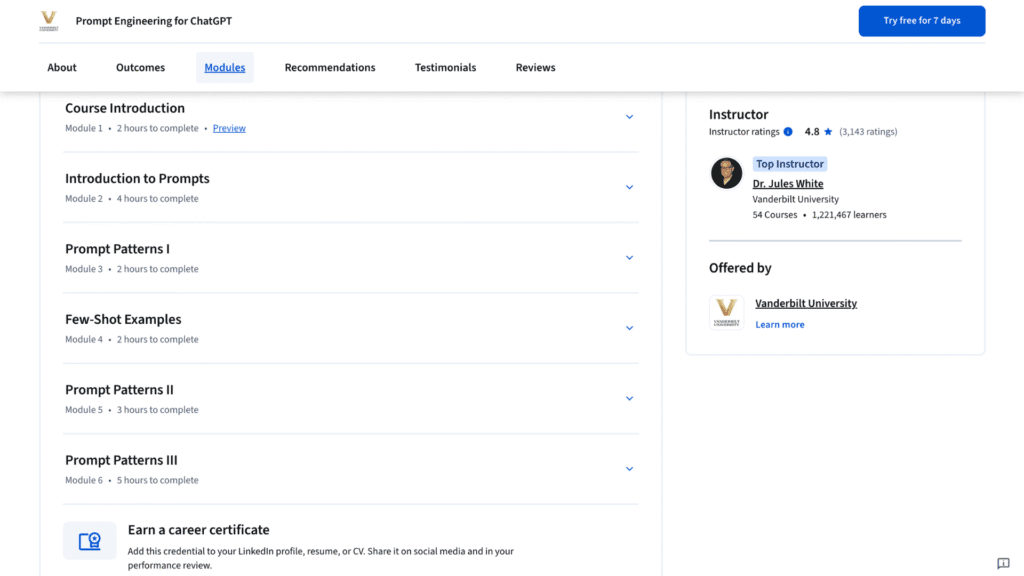Click the 1,221,467 learners text
Screen dimensions: 1024x576
click(x=849, y=215)
